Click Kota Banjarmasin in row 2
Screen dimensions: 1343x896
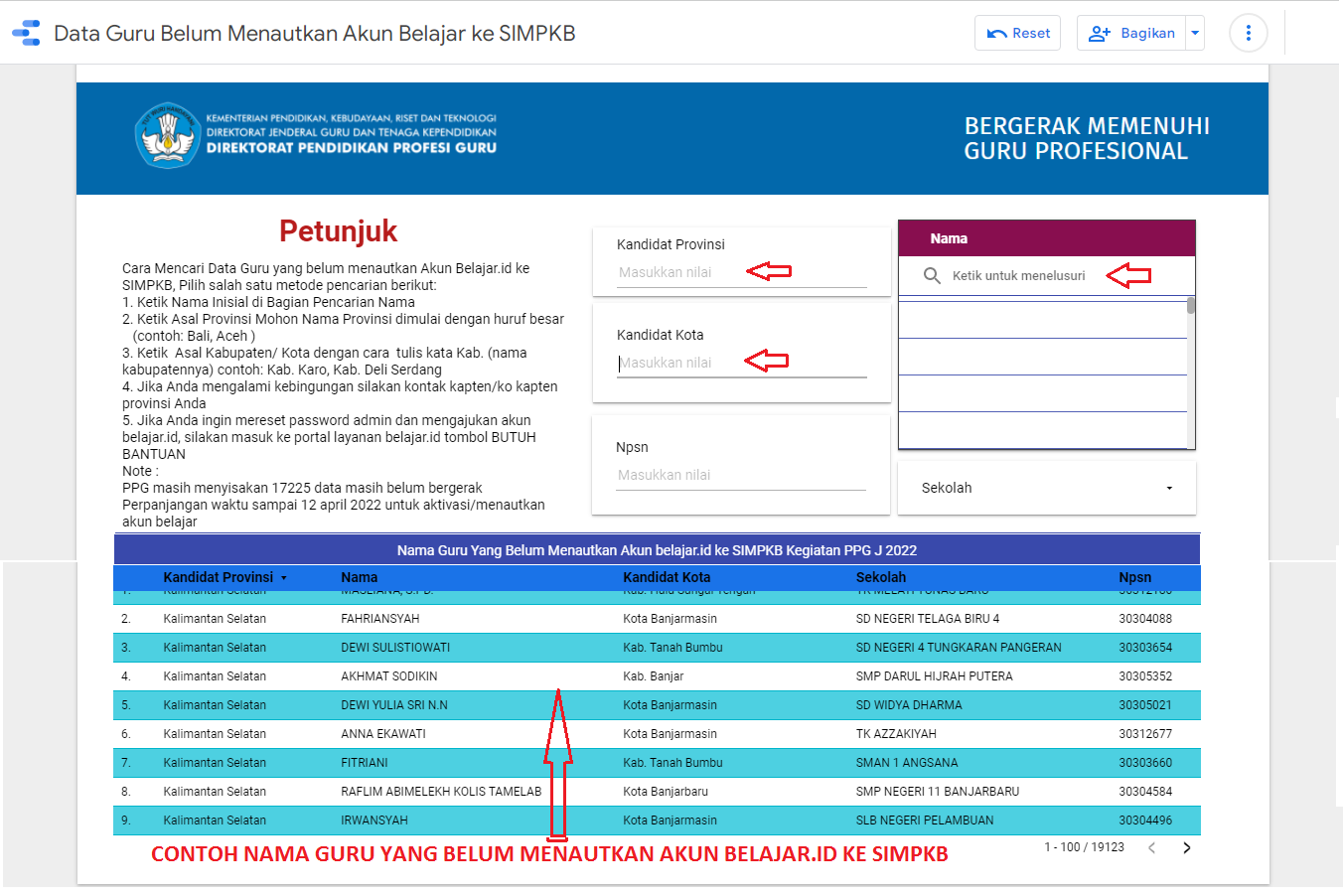(x=670, y=619)
